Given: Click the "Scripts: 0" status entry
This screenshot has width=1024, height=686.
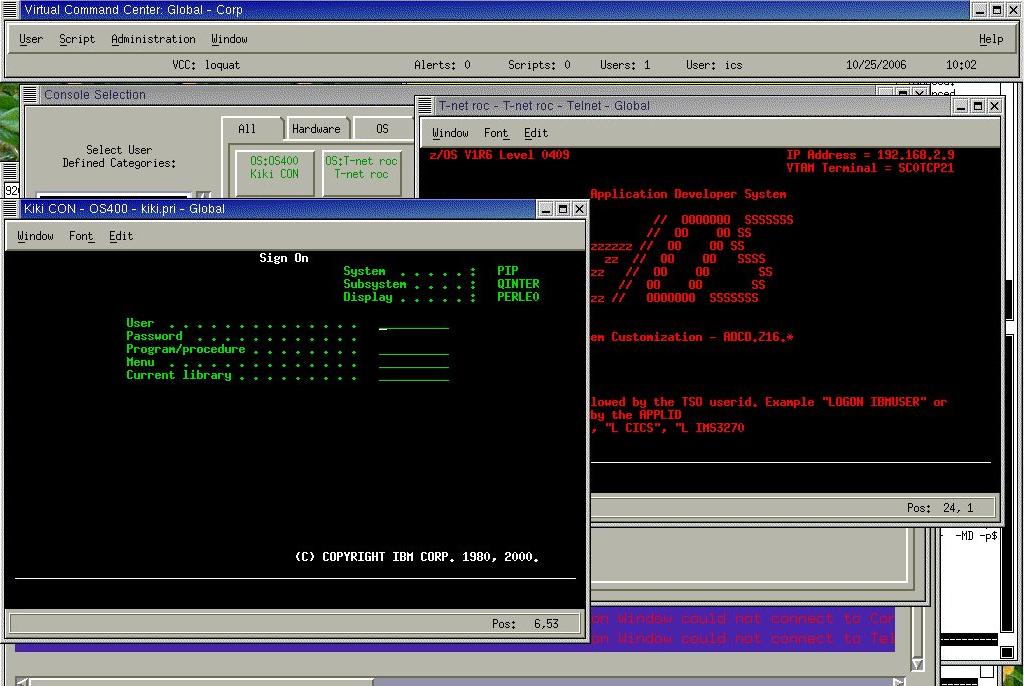Looking at the screenshot, I should pos(539,65).
